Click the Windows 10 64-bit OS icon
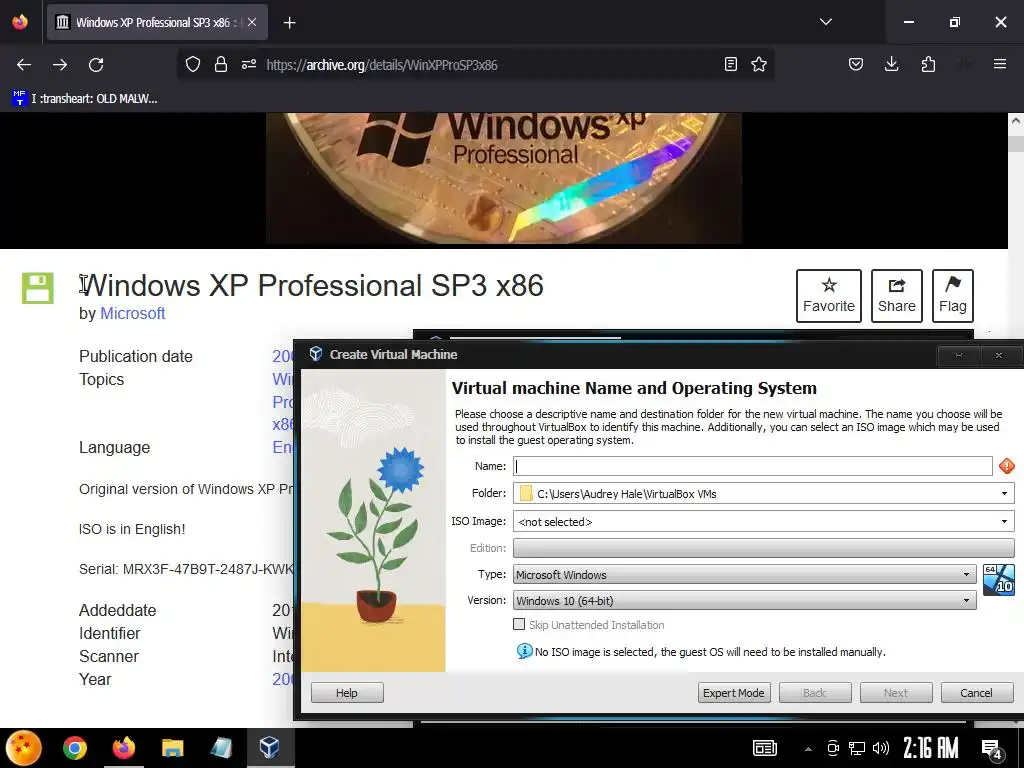Viewport: 1024px width, 768px height. click(999, 580)
